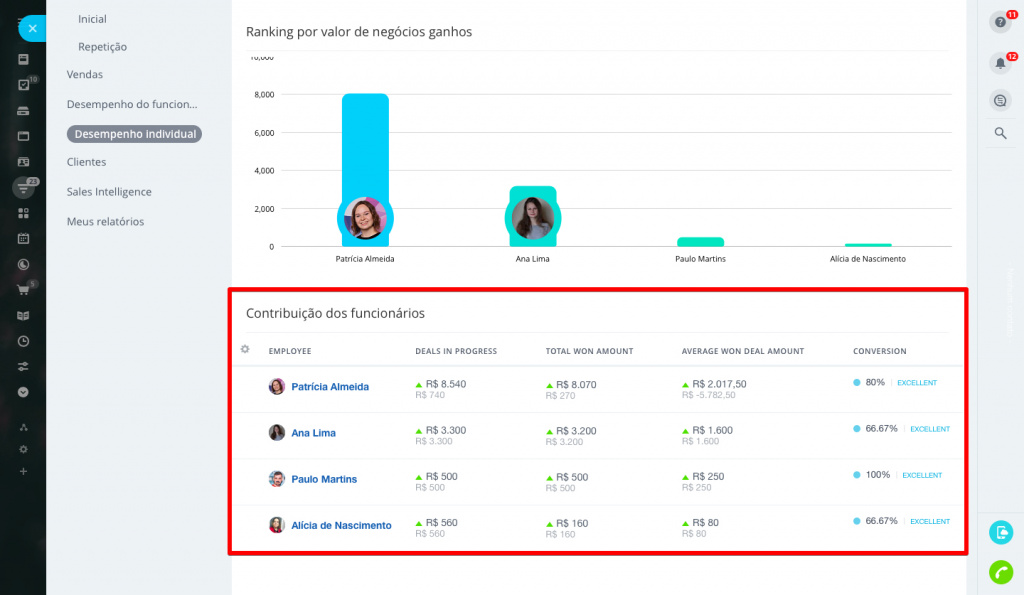Select the Inicial menu item
1024x595 pixels.
(92, 20)
